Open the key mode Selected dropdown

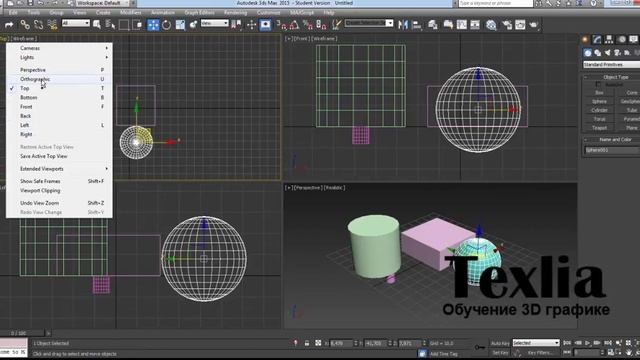coord(536,343)
